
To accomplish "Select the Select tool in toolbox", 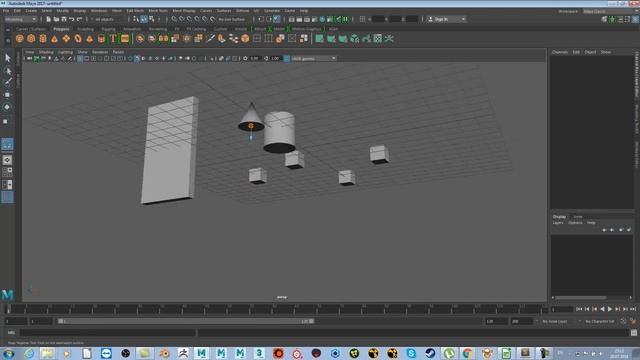I will click(7, 58).
